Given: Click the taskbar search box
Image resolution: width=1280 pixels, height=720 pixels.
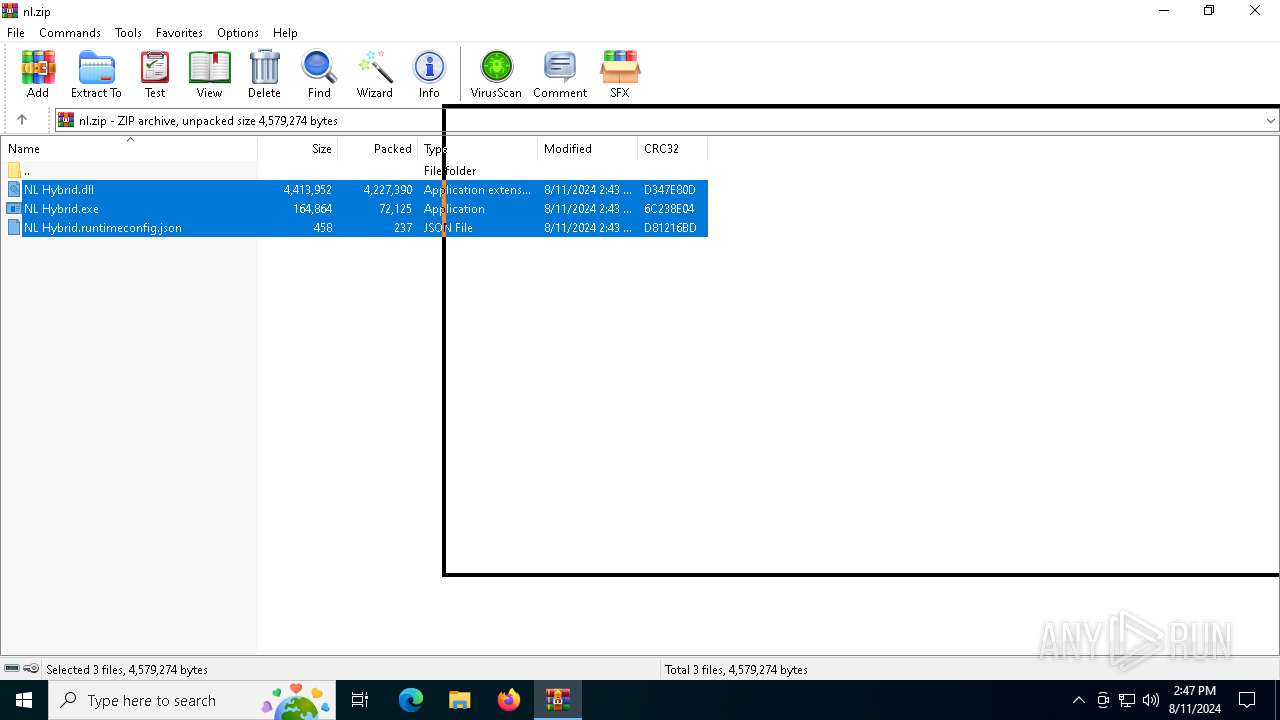Looking at the screenshot, I should [x=192, y=700].
